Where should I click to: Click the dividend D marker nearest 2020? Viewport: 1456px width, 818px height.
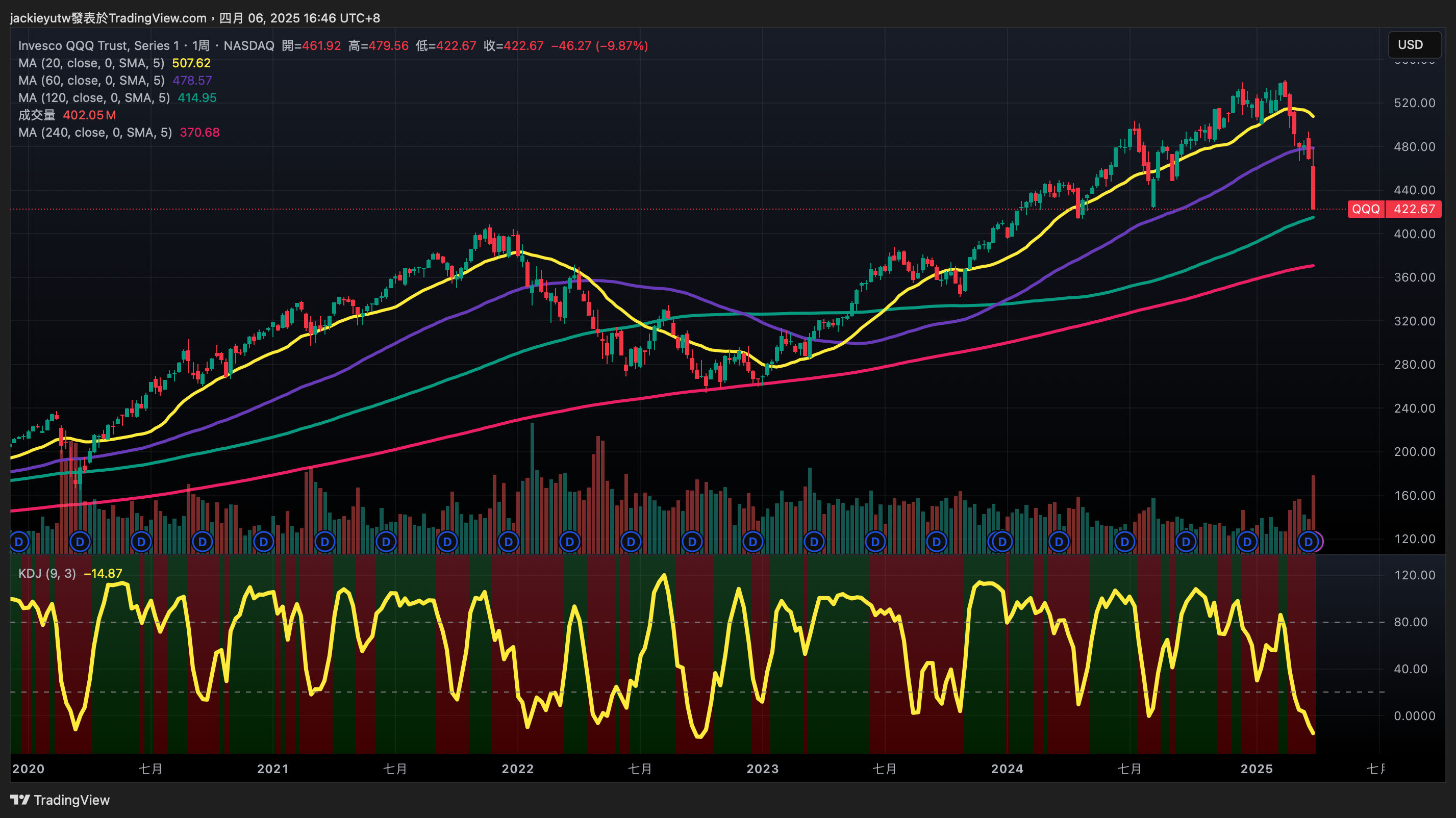point(19,542)
